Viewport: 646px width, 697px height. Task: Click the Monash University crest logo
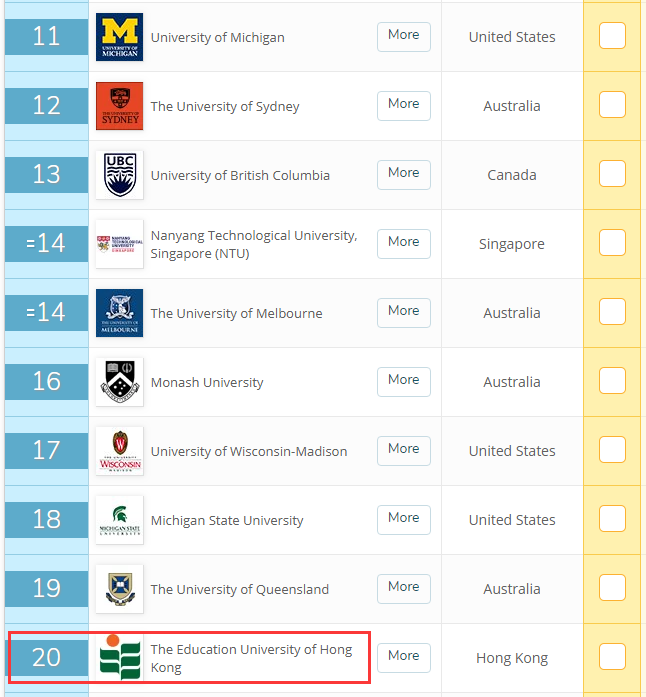[119, 382]
